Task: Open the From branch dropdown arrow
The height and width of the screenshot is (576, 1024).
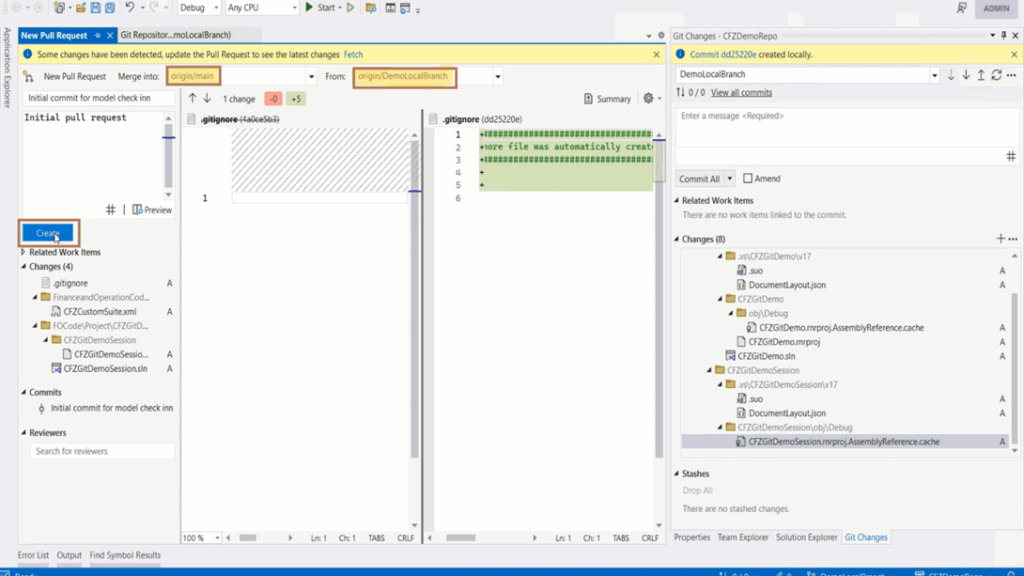Action: click(x=498, y=76)
